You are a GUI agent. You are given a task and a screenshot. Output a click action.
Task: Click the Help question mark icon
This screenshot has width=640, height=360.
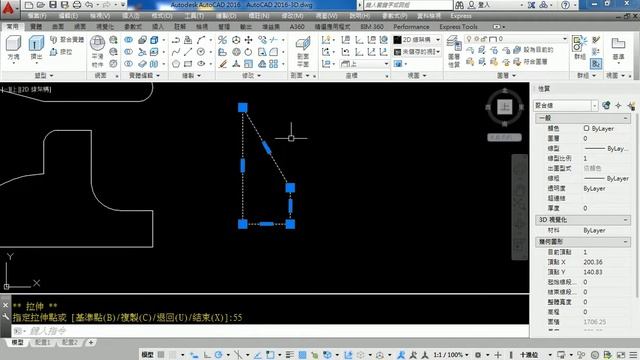565,5
